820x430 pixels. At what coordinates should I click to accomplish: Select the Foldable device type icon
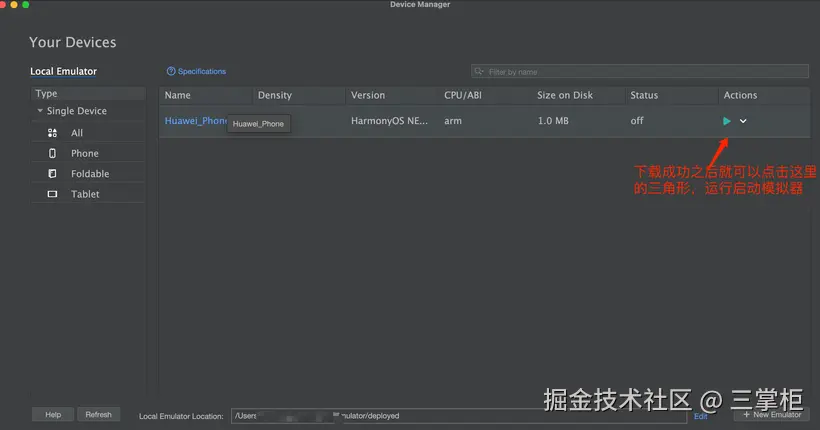point(52,174)
